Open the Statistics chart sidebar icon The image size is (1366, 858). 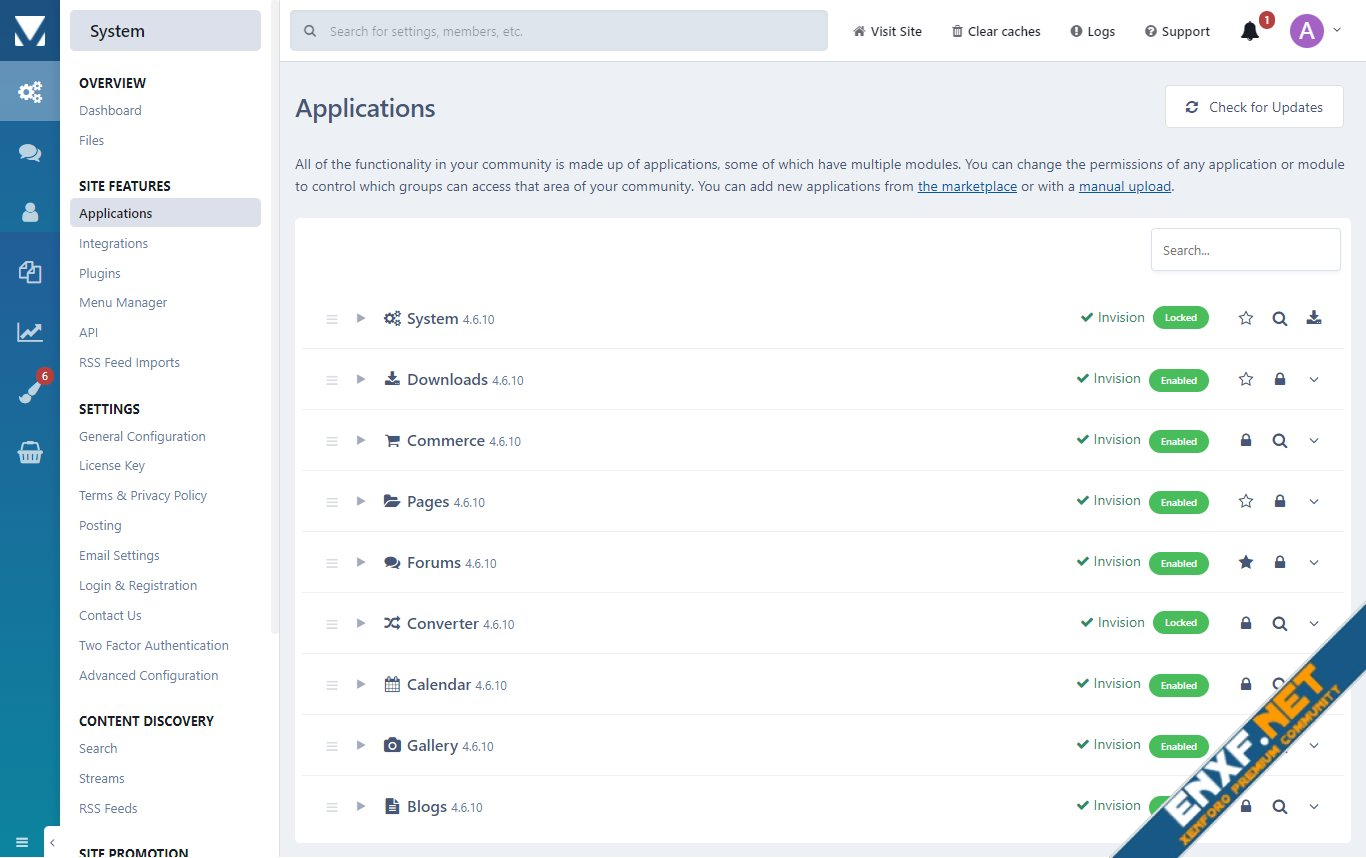(30, 332)
